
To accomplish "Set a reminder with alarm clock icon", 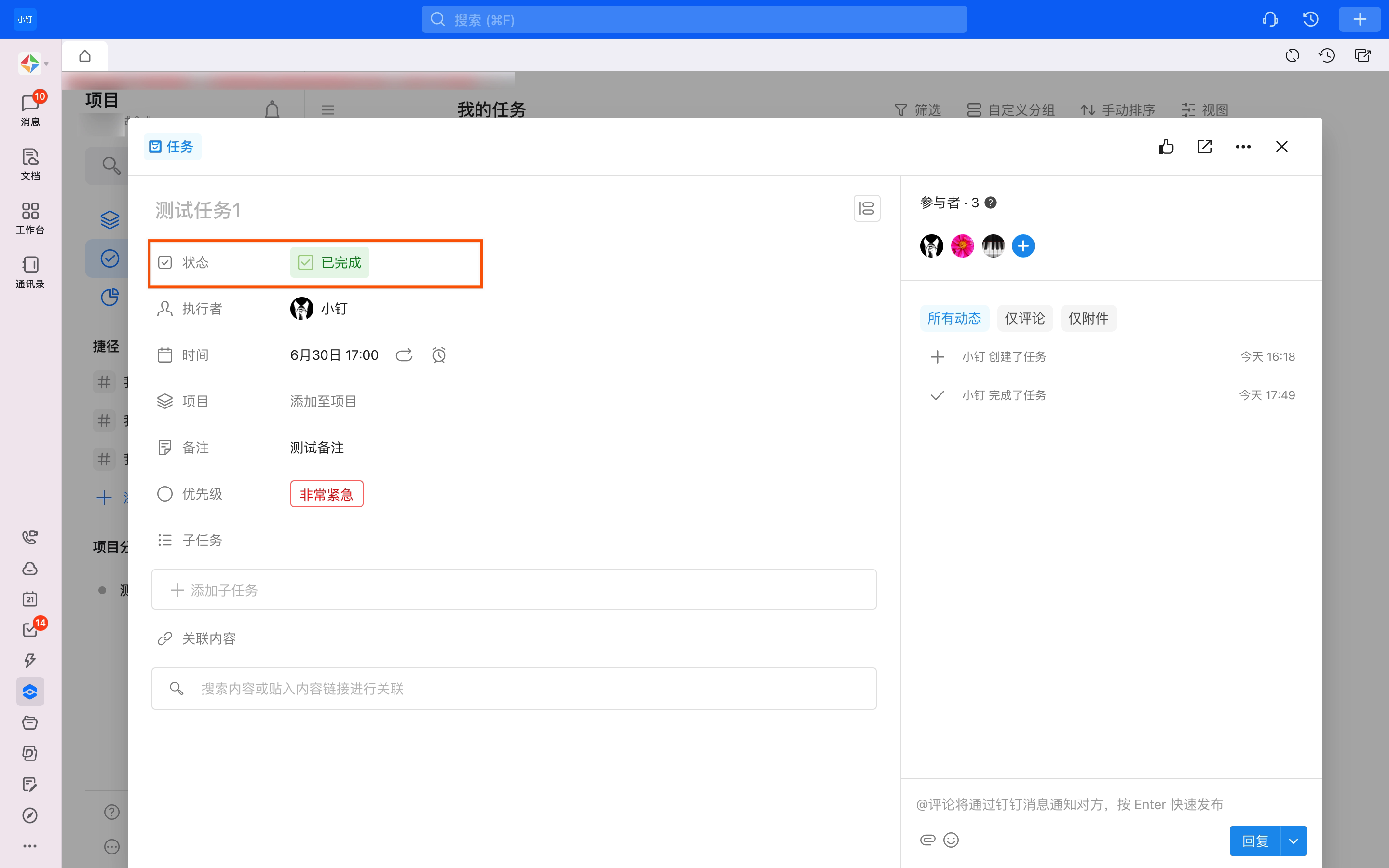I will 438,355.
